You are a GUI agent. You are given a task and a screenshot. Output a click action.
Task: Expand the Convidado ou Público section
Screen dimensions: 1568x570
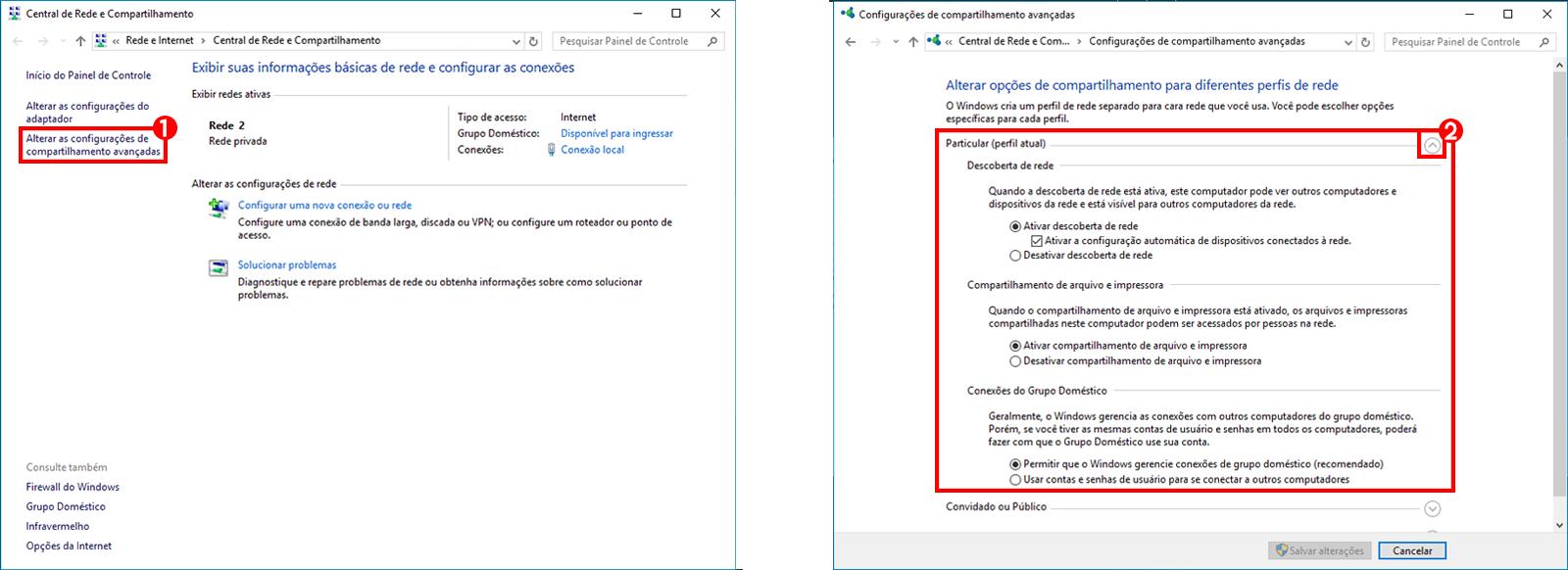click(1433, 509)
